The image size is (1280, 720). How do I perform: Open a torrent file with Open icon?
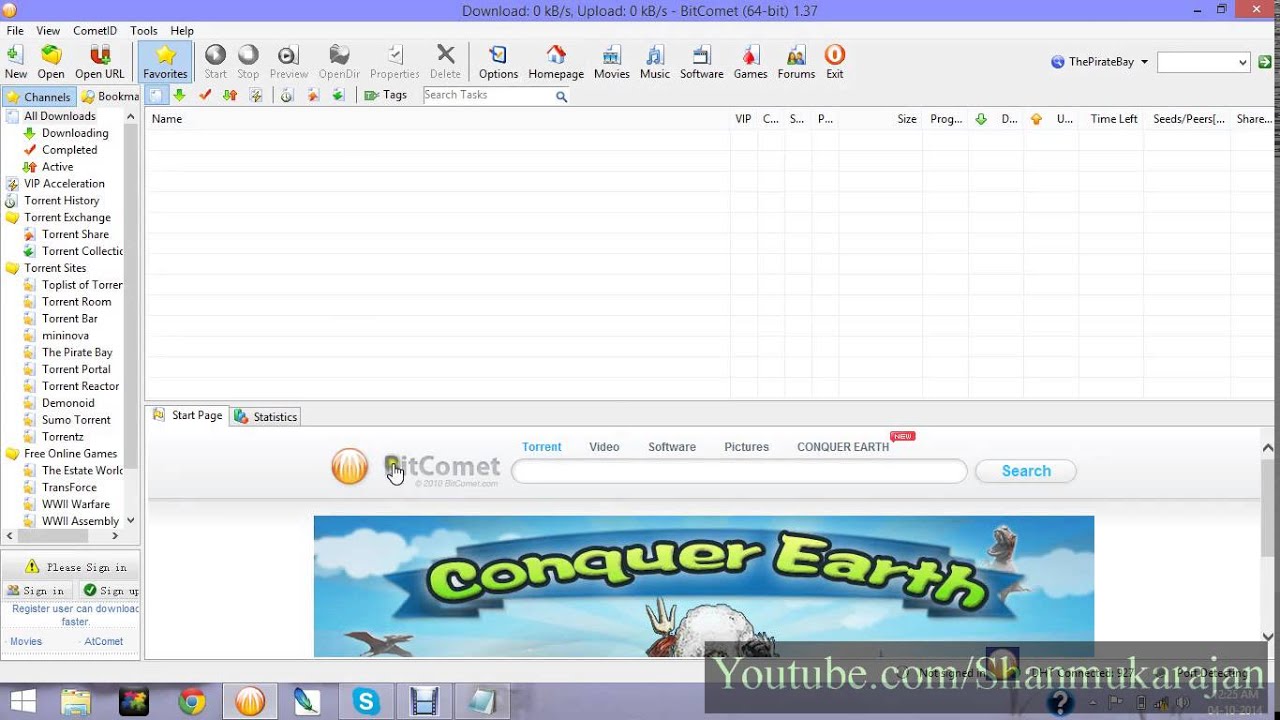[x=51, y=62]
